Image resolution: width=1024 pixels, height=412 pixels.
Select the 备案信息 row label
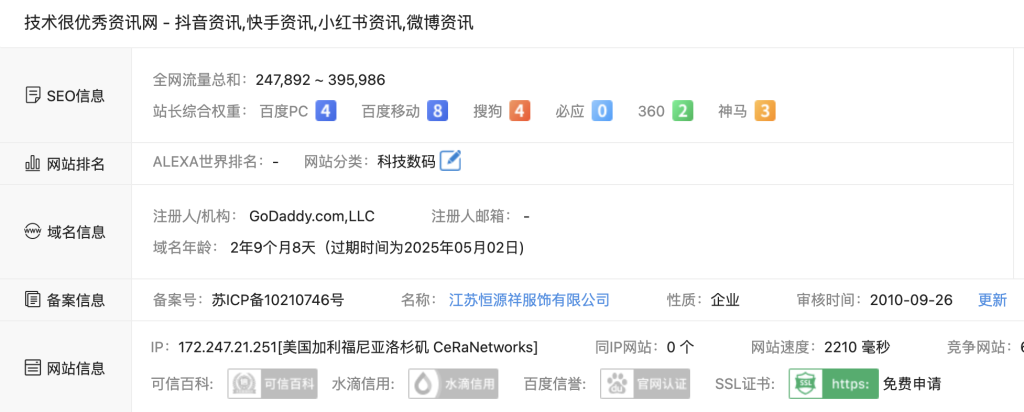pos(65,300)
